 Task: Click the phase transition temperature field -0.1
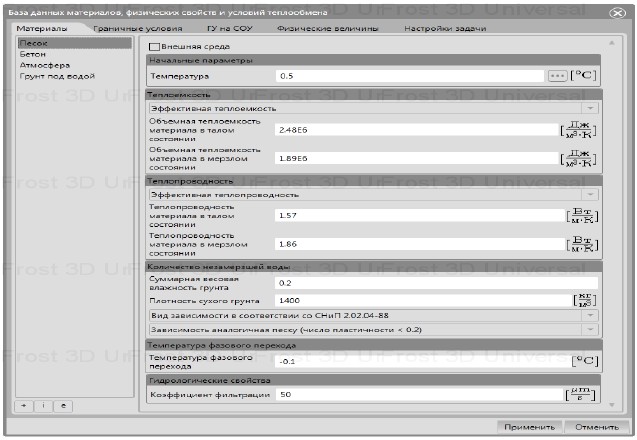point(422,361)
